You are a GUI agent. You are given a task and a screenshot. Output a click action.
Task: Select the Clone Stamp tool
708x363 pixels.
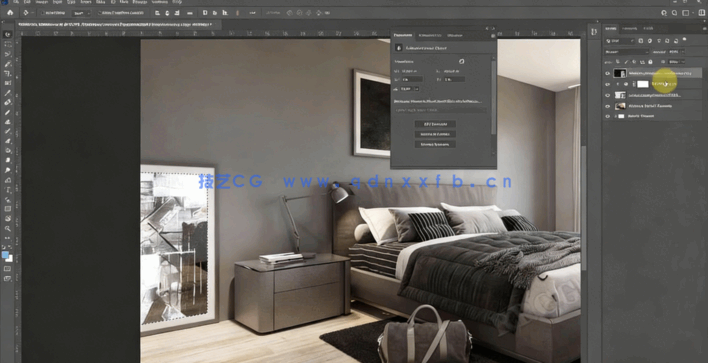click(x=8, y=122)
